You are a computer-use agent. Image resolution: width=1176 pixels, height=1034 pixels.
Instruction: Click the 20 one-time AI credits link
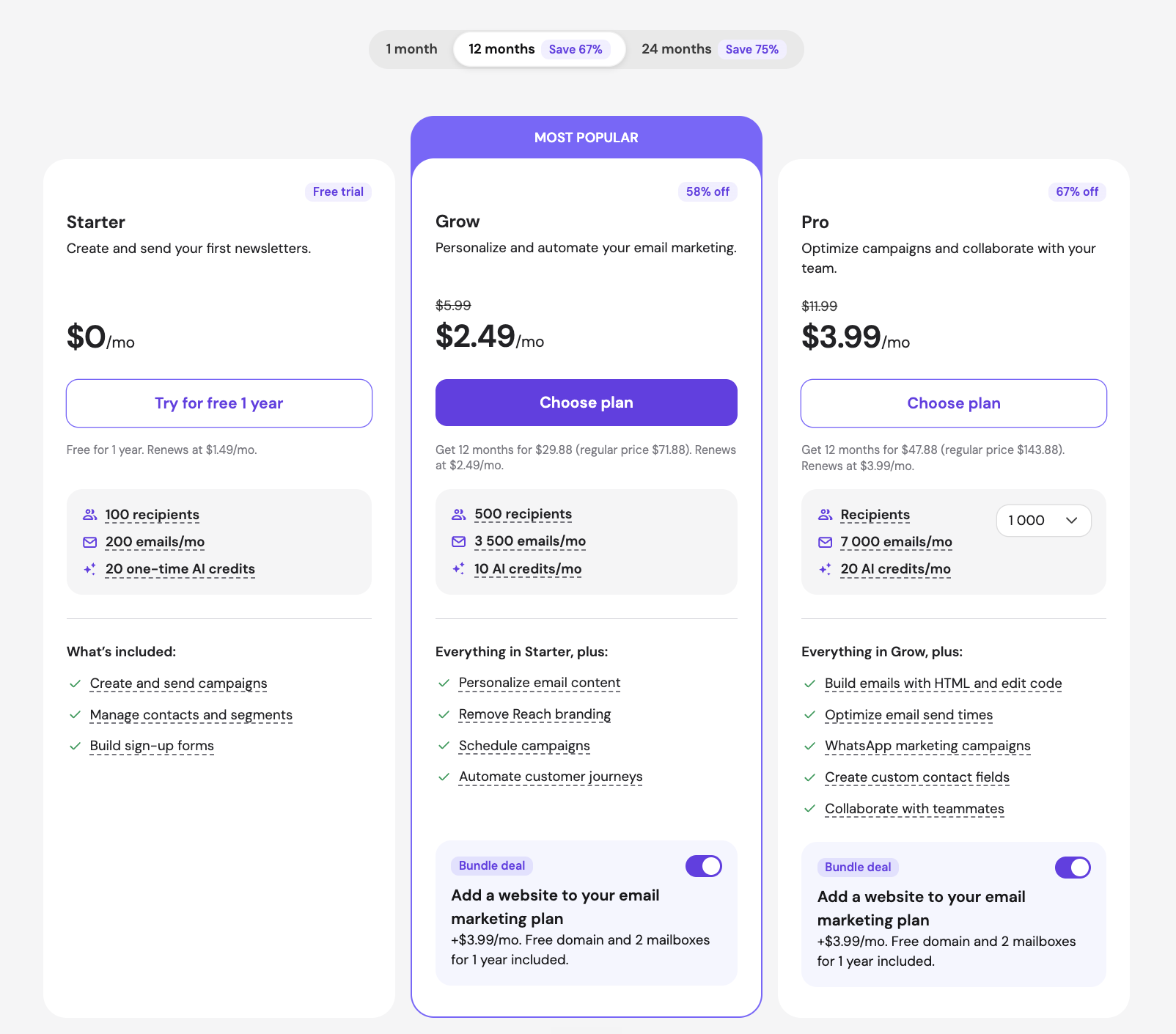(180, 569)
